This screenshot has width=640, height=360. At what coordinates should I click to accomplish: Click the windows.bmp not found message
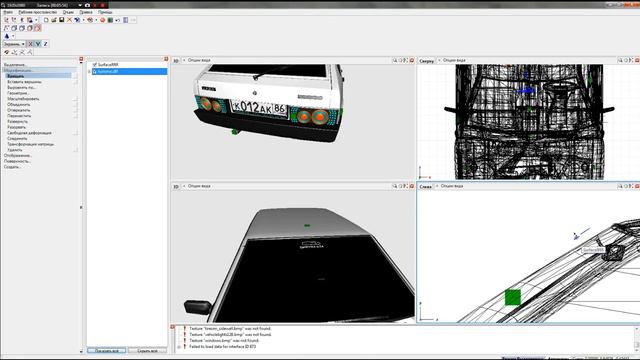224,340
